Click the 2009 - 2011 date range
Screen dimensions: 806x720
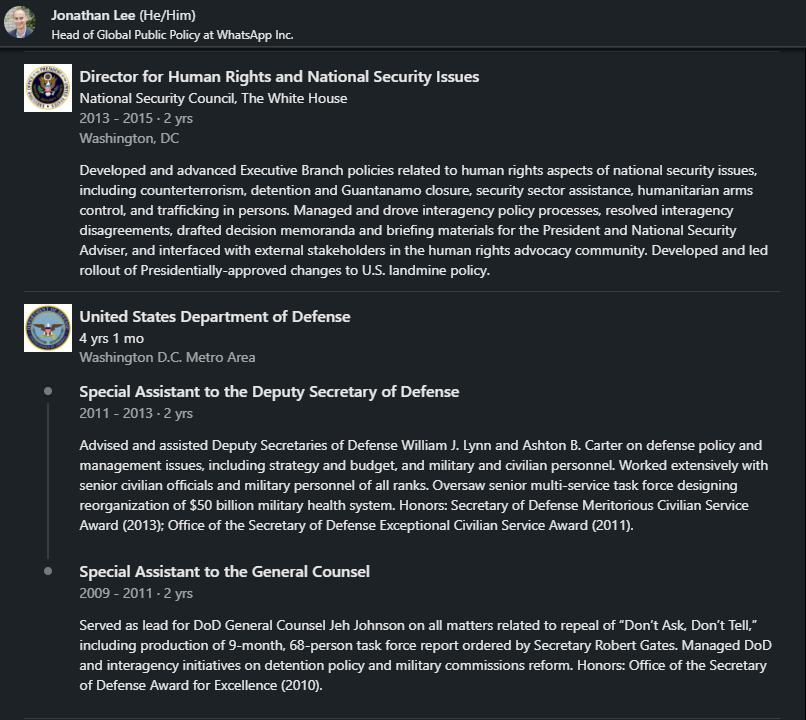[116, 593]
